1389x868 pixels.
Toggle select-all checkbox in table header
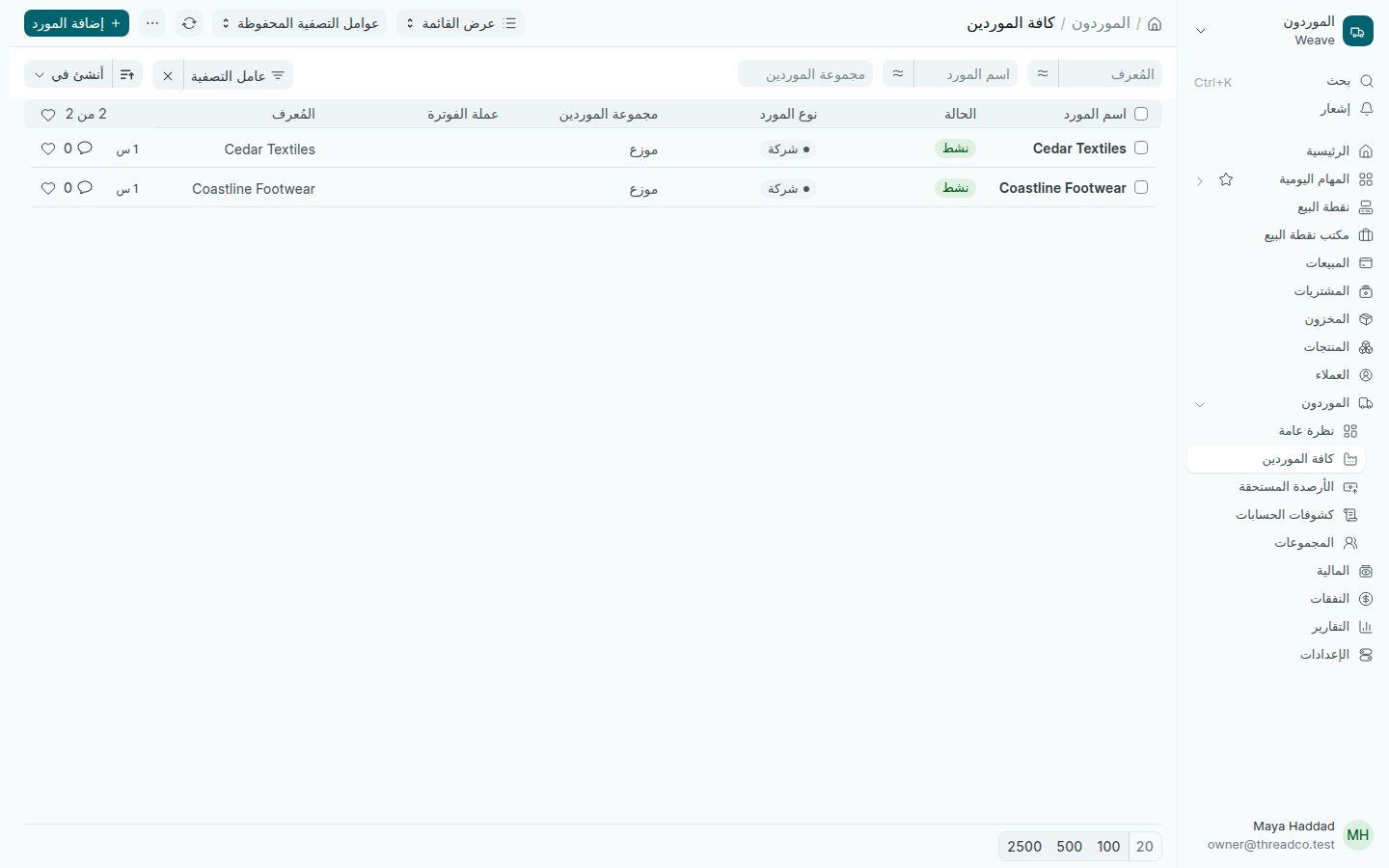click(1141, 114)
